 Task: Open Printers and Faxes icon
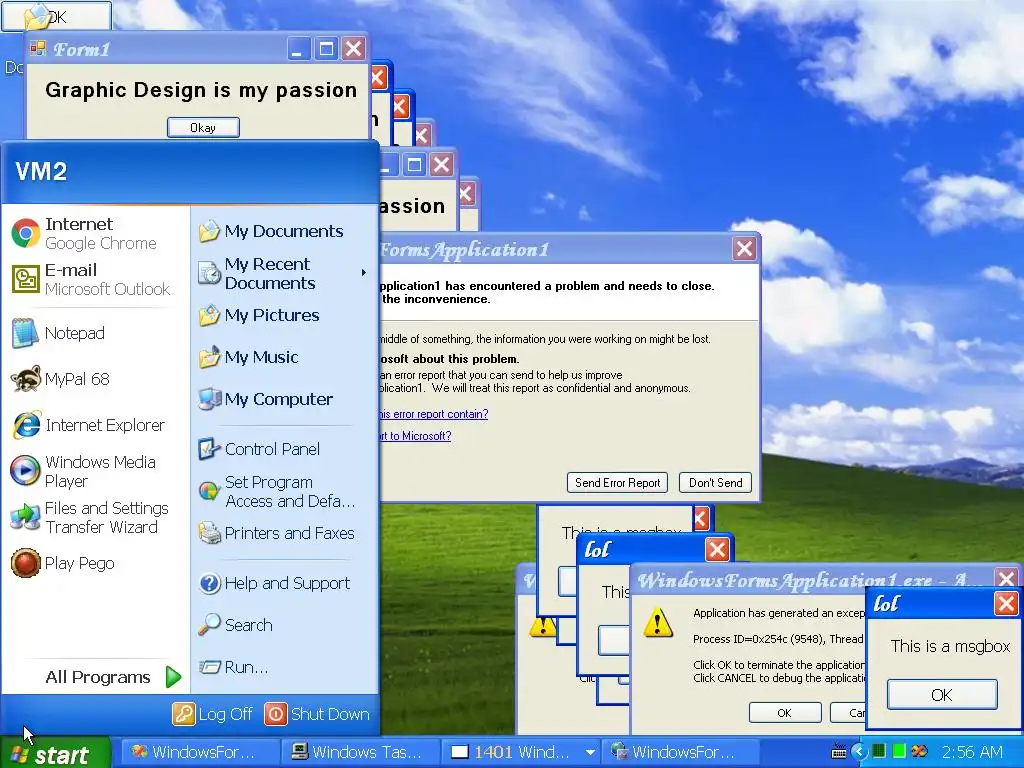click(x=209, y=533)
